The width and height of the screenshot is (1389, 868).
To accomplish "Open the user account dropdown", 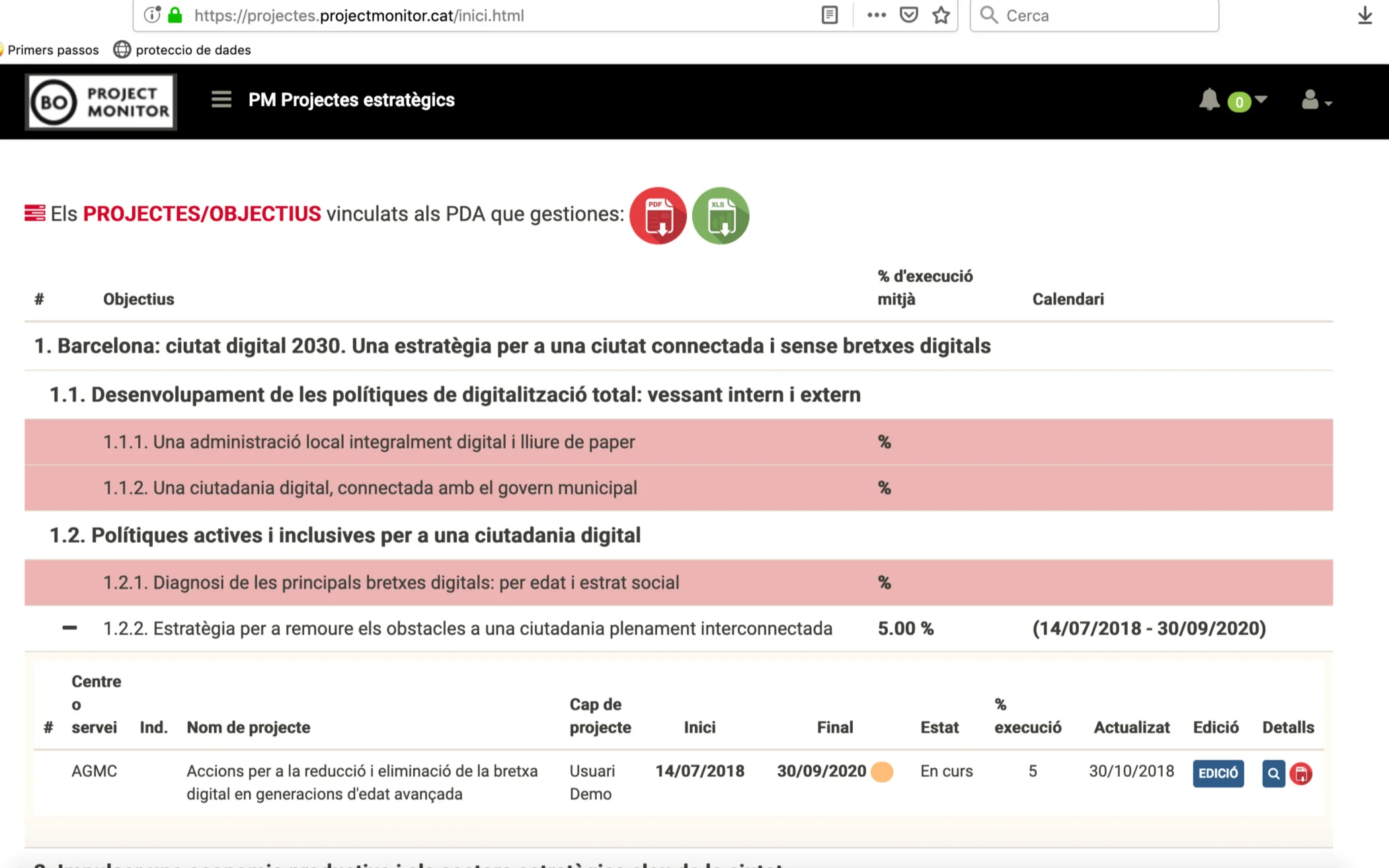I will [x=1315, y=101].
